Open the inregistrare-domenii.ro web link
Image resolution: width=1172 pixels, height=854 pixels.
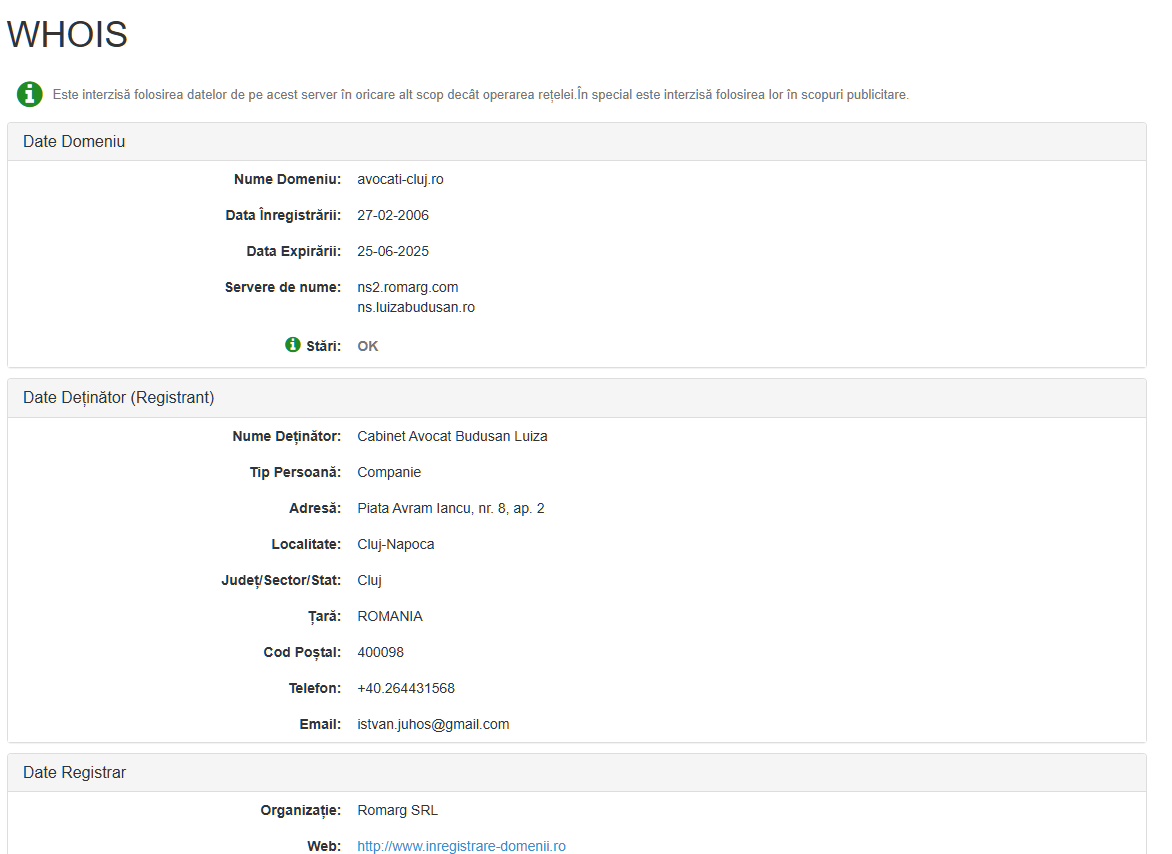point(461,846)
